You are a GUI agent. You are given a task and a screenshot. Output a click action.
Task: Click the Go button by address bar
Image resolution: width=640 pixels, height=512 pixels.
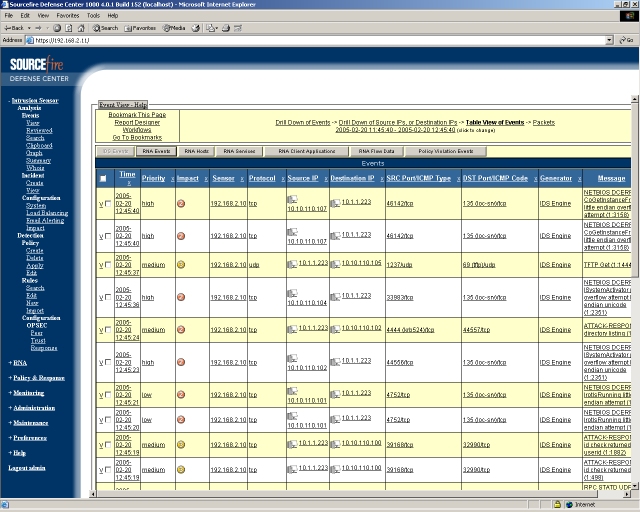(626, 40)
